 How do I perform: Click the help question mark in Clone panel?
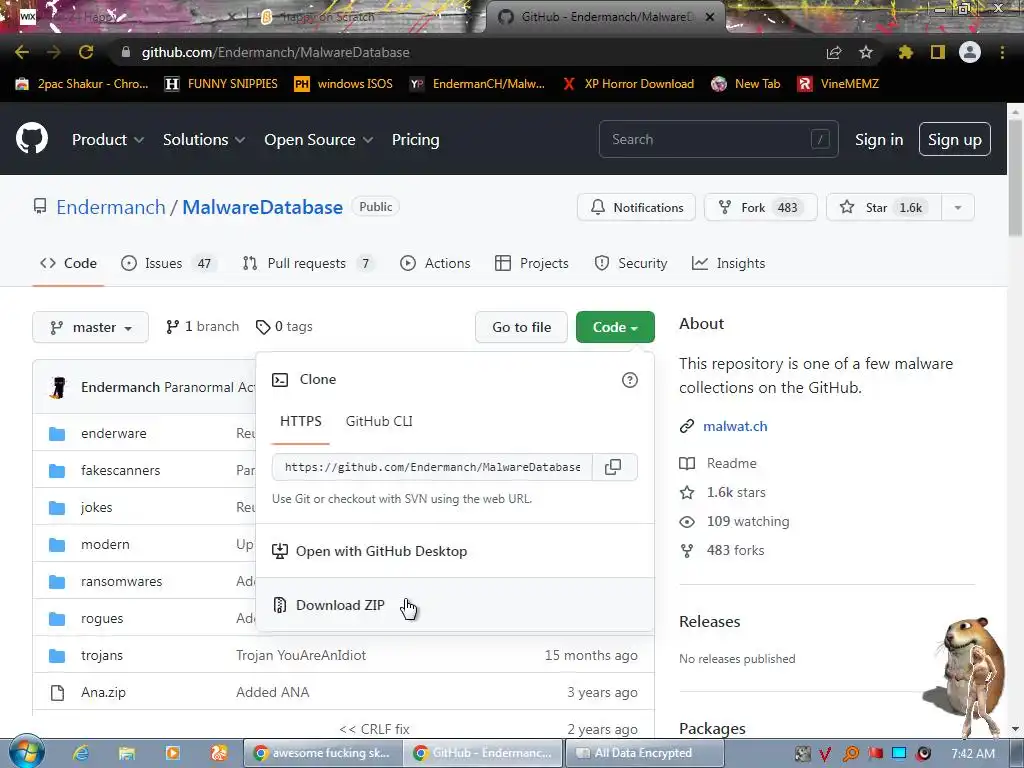pyautogui.click(x=630, y=380)
